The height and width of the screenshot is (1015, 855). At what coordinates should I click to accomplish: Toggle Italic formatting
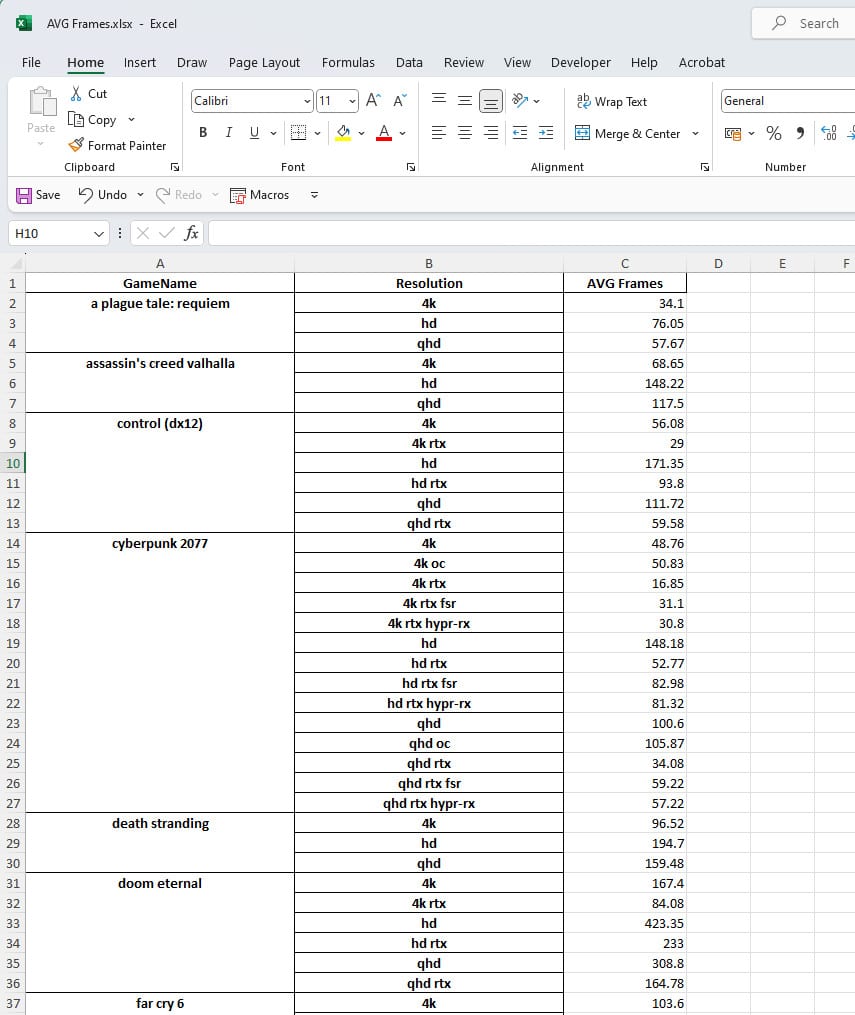click(x=228, y=133)
